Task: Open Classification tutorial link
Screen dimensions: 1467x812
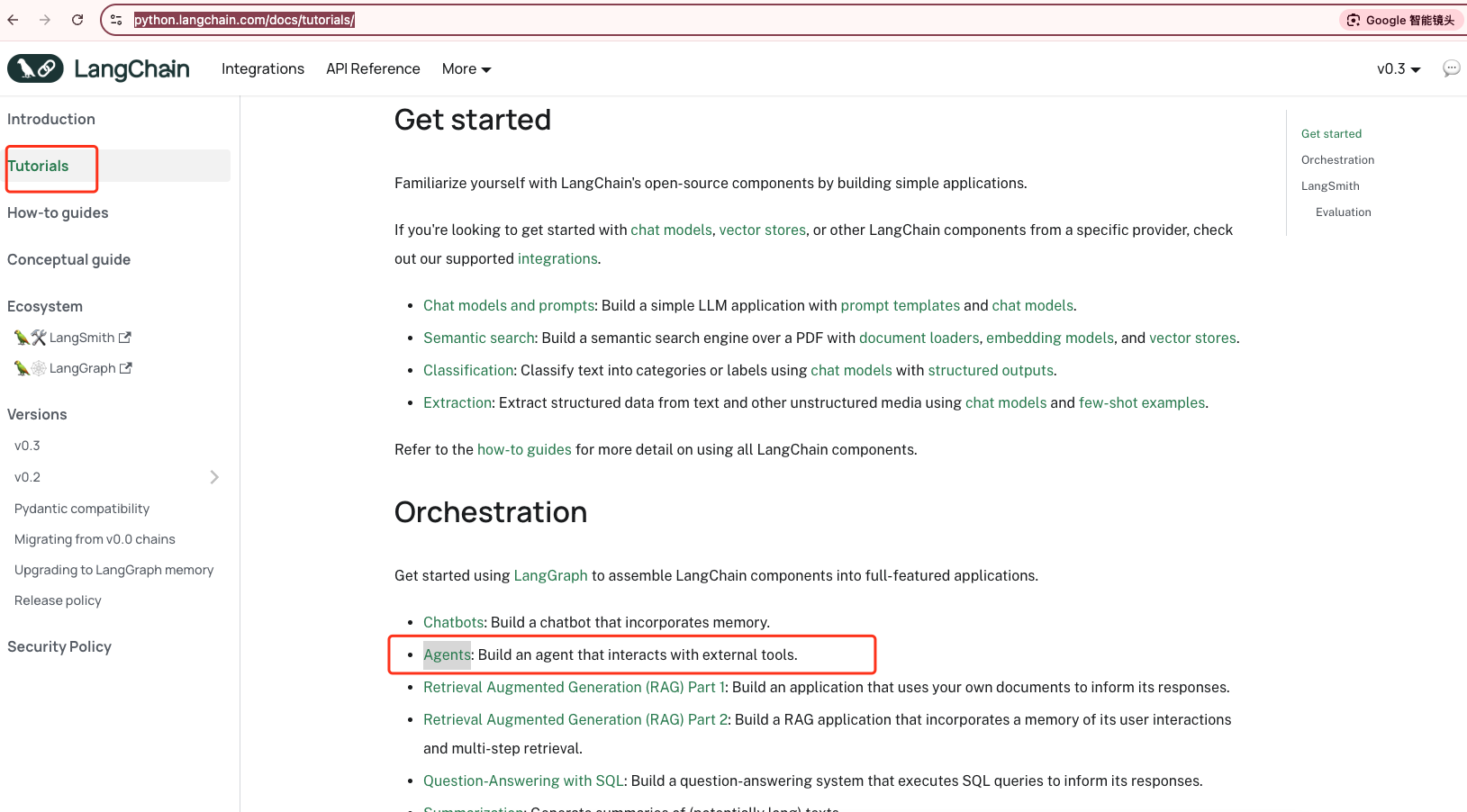Action: pyautogui.click(x=468, y=370)
